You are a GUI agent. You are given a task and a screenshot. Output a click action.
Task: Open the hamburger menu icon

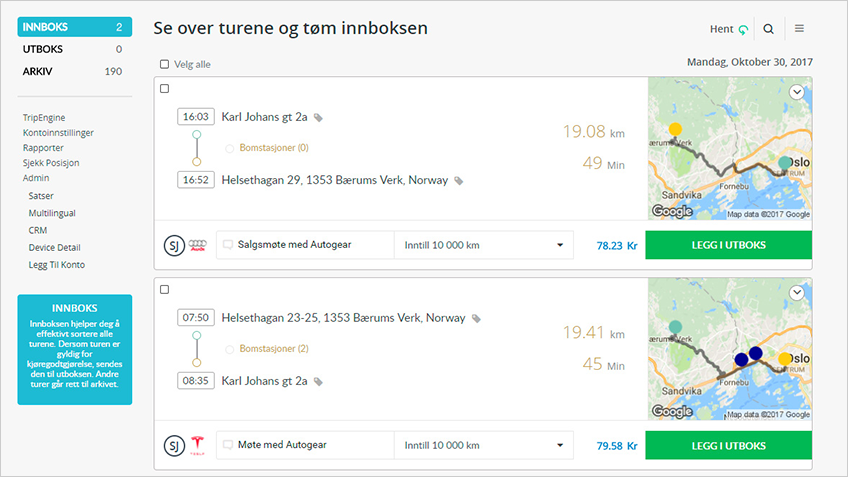[x=799, y=30]
